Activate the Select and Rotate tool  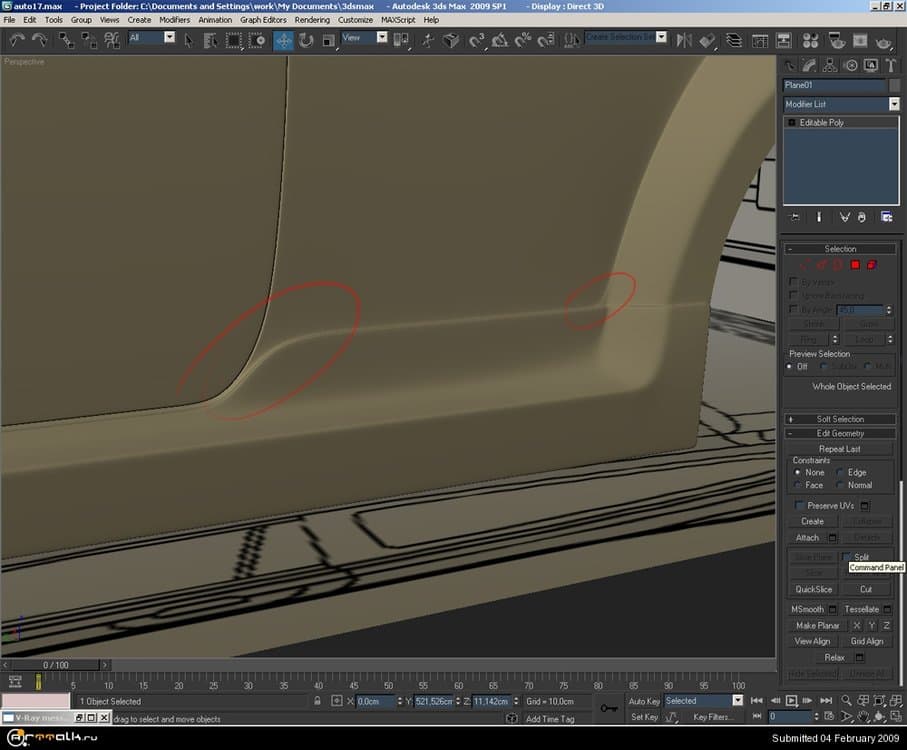(304, 40)
